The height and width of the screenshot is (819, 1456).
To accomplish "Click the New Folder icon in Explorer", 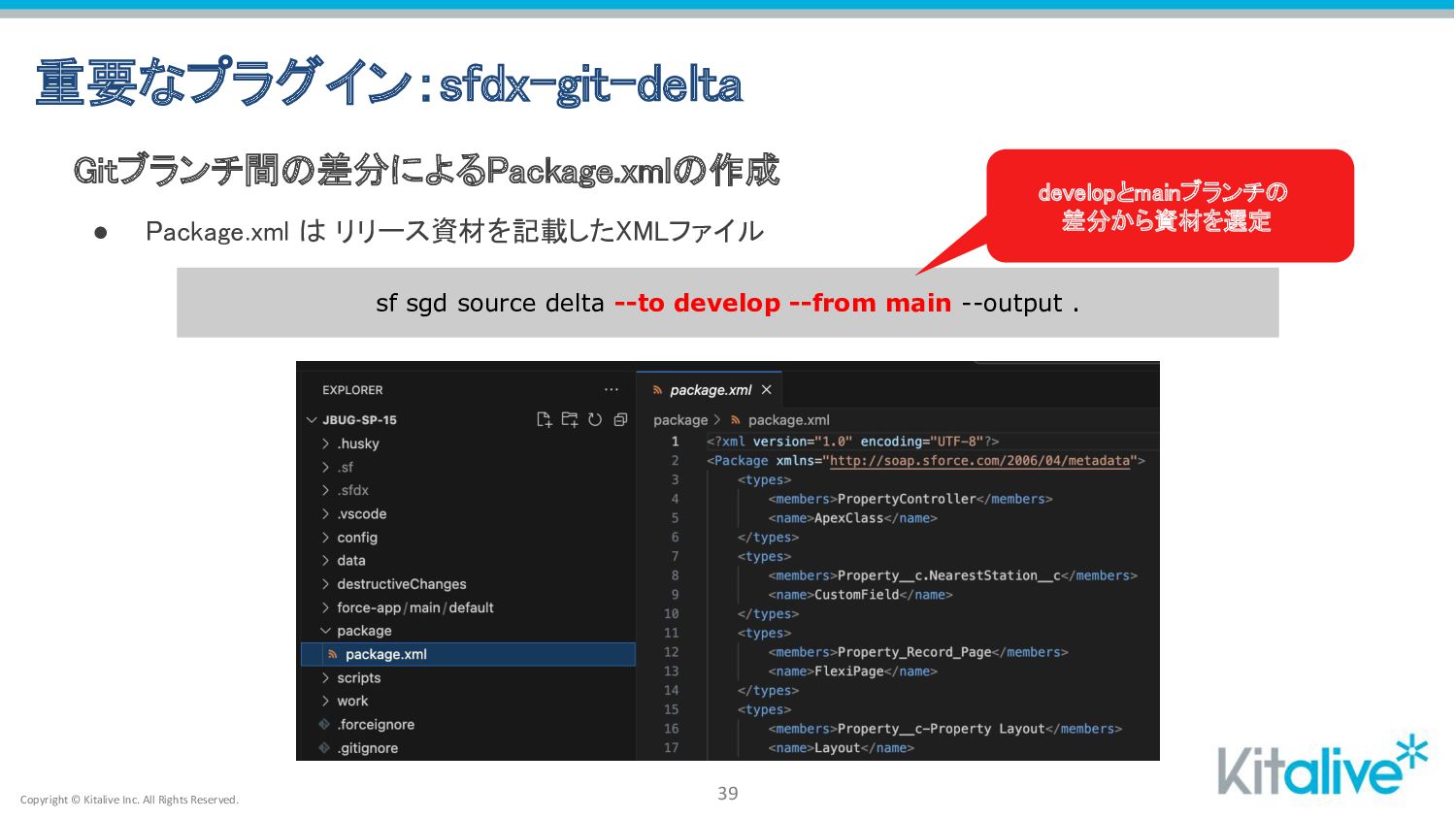I will pos(570,419).
